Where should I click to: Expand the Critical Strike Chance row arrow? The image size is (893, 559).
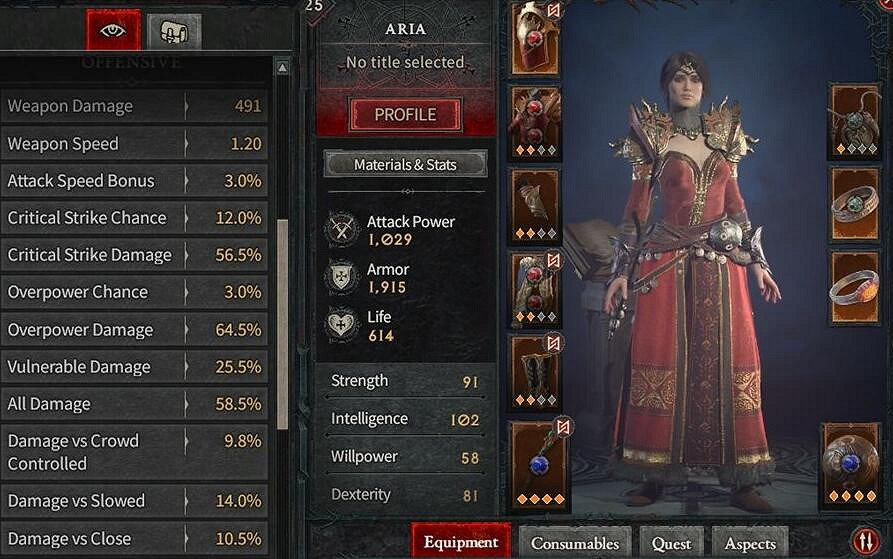pos(186,217)
